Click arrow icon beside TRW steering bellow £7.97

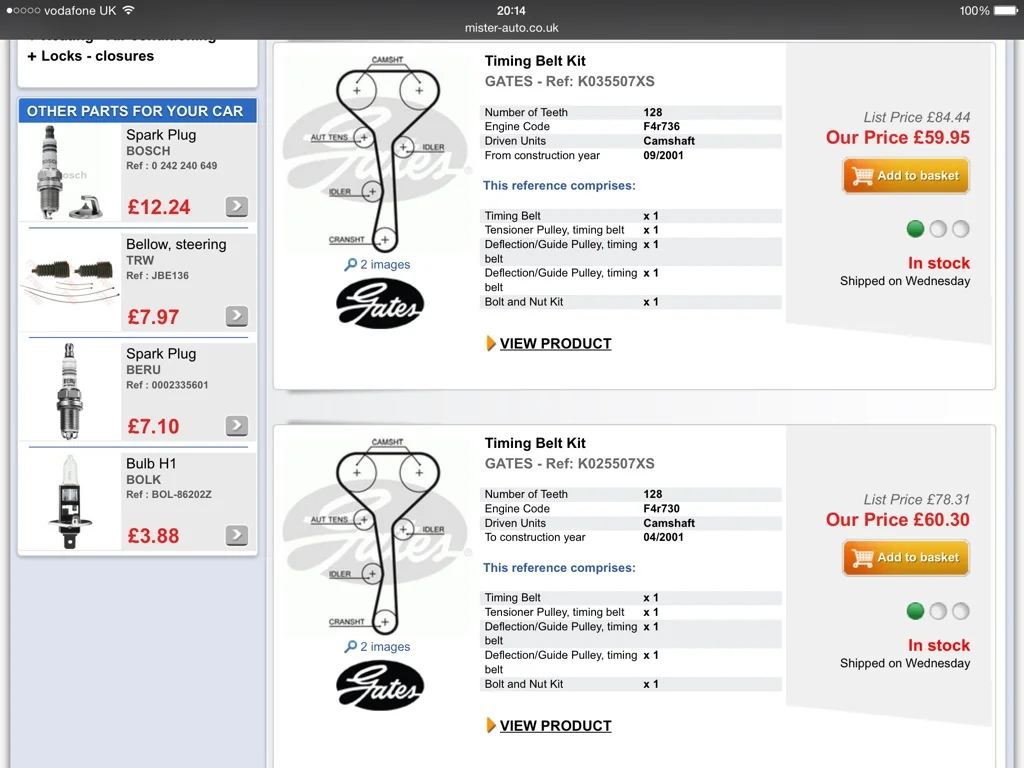(x=236, y=316)
